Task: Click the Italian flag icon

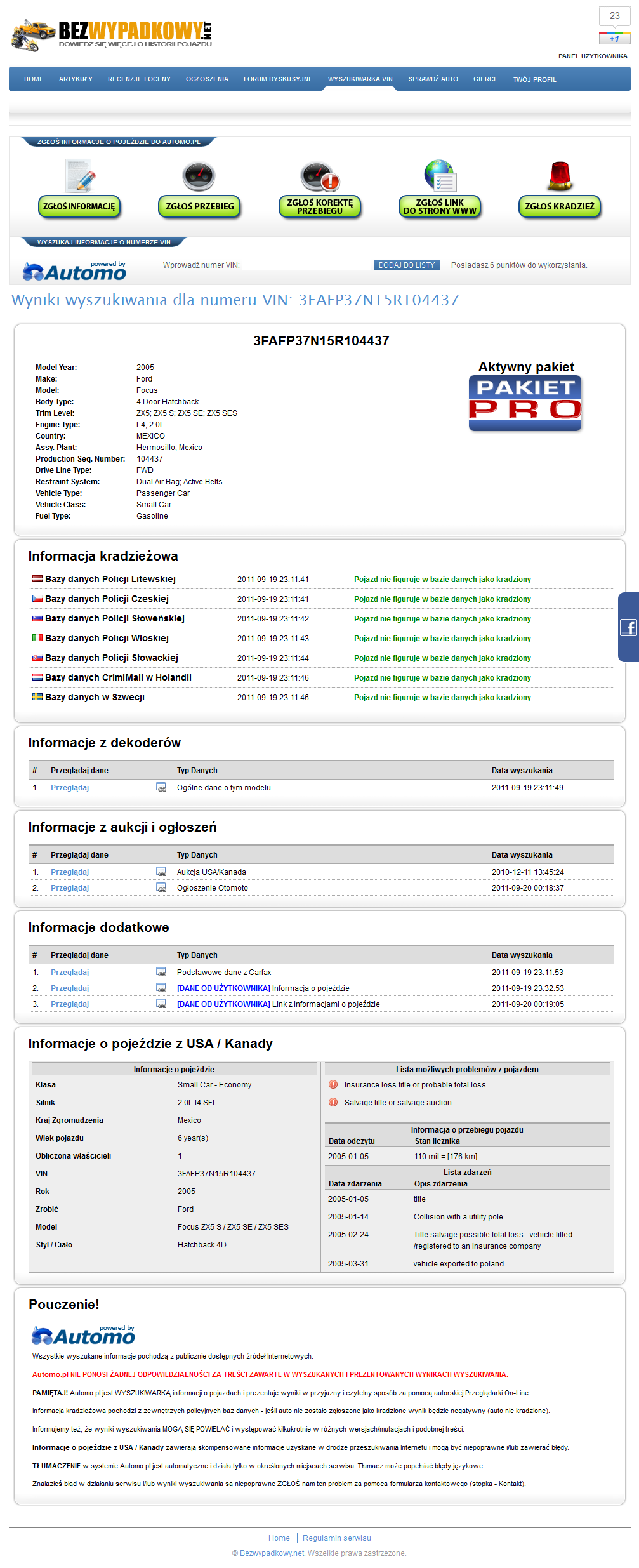Action: (x=37, y=637)
